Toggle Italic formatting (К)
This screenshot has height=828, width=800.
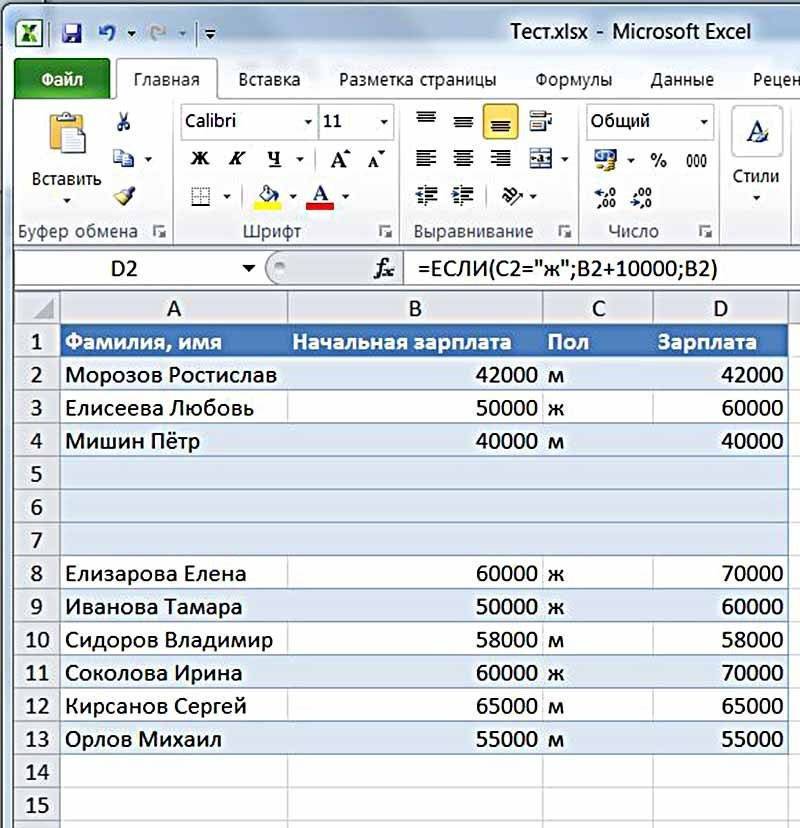click(236, 159)
